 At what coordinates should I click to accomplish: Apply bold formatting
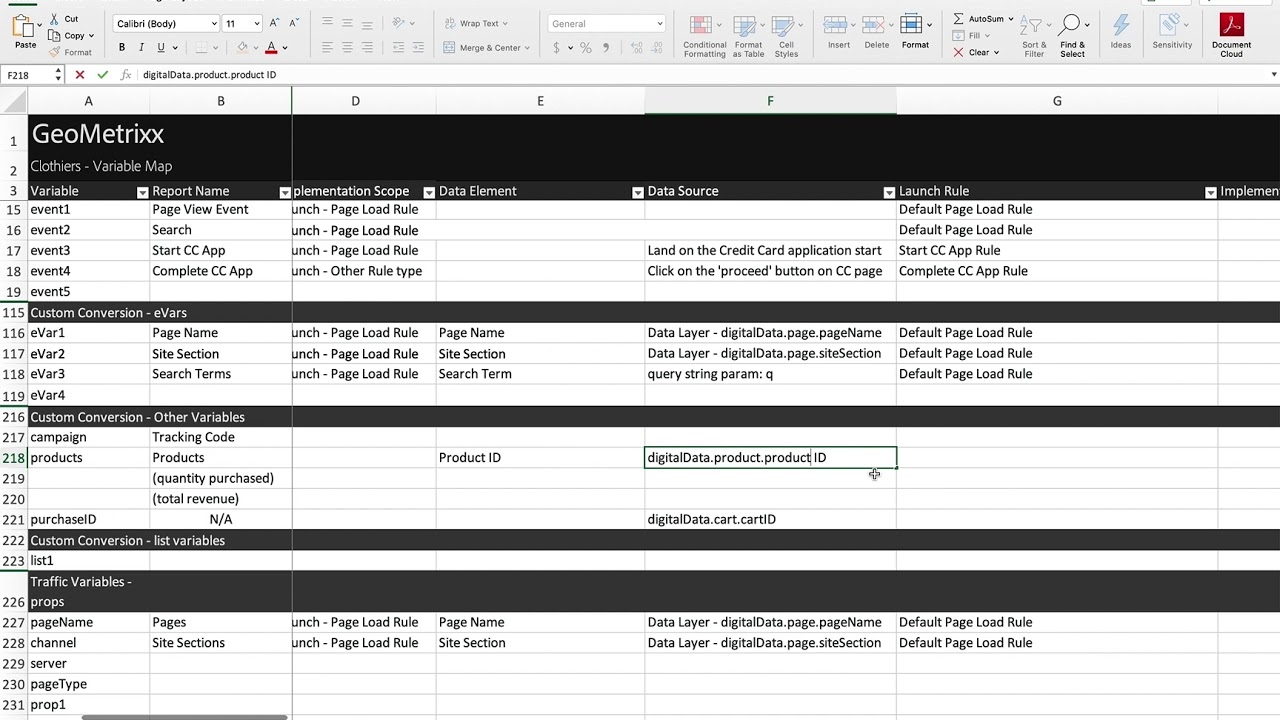pyautogui.click(x=122, y=47)
